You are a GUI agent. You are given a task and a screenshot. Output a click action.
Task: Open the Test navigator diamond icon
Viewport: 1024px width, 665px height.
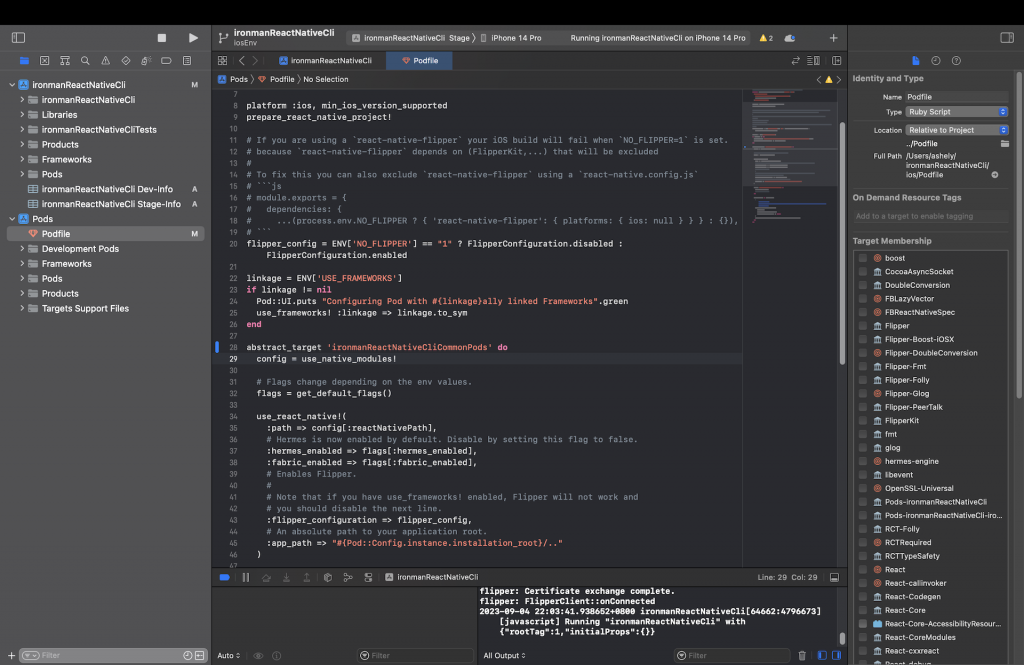125,61
